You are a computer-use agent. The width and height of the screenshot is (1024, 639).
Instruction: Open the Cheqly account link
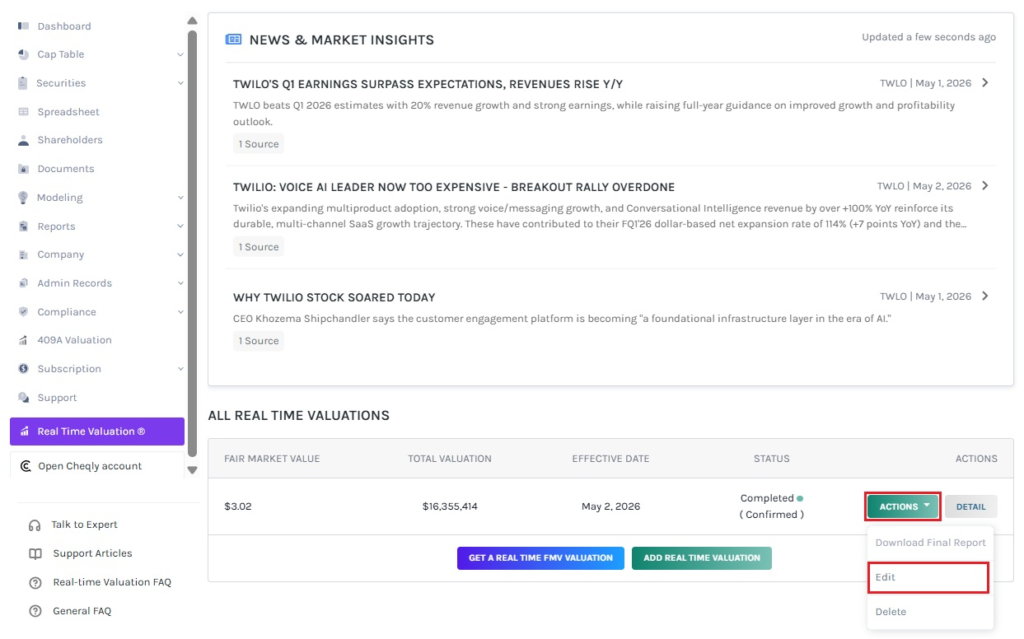89,466
